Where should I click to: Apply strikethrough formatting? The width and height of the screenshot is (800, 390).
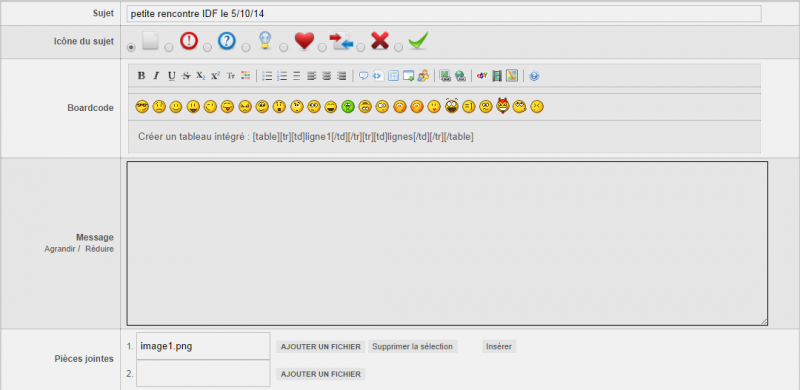coord(186,76)
